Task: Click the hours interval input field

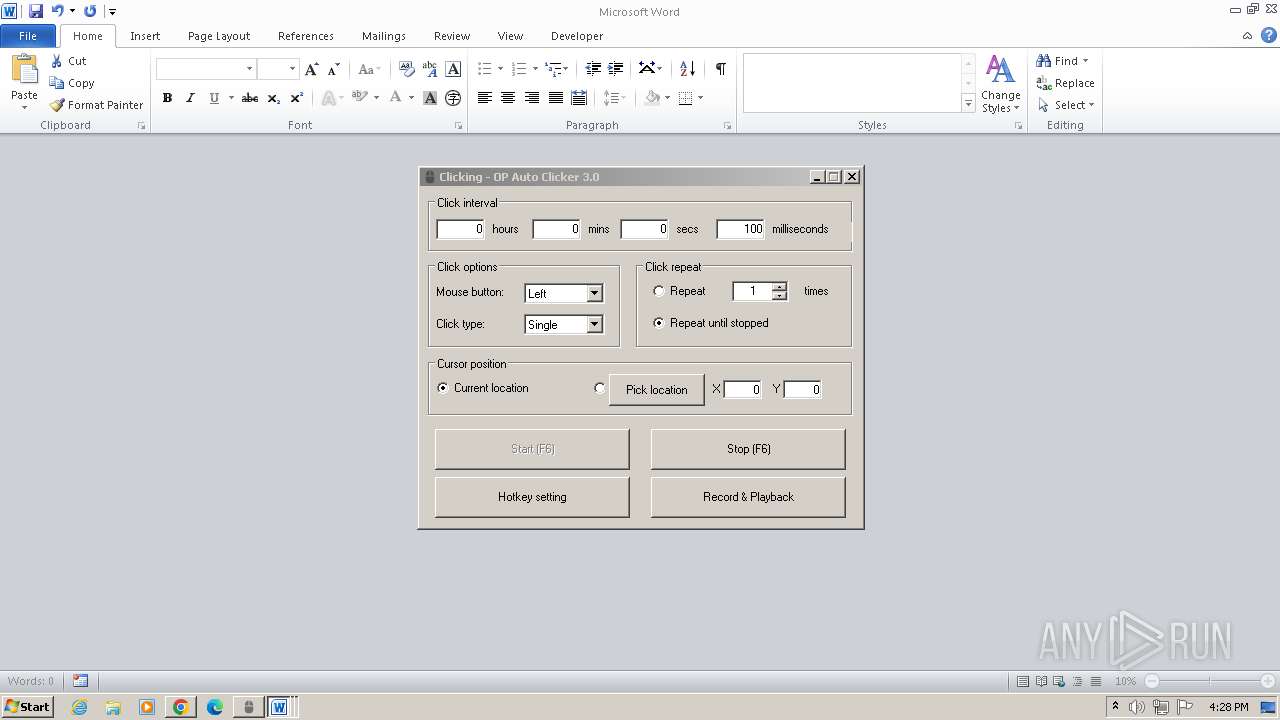Action: click(461, 229)
